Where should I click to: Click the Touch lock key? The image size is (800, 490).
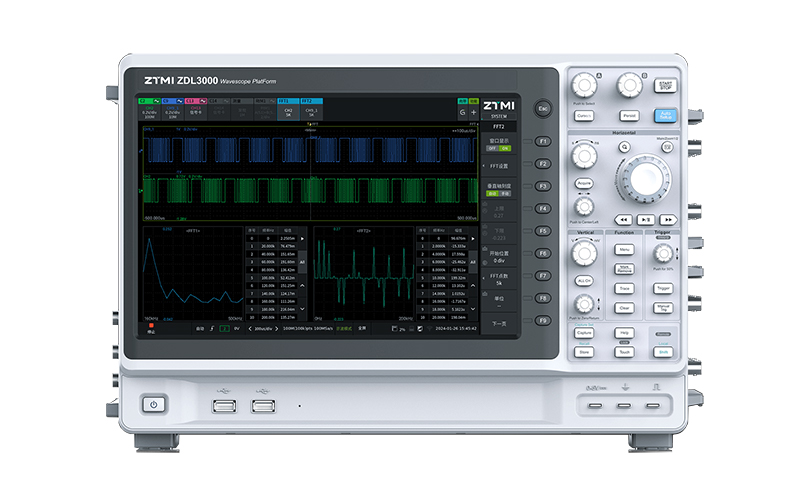tap(624, 352)
